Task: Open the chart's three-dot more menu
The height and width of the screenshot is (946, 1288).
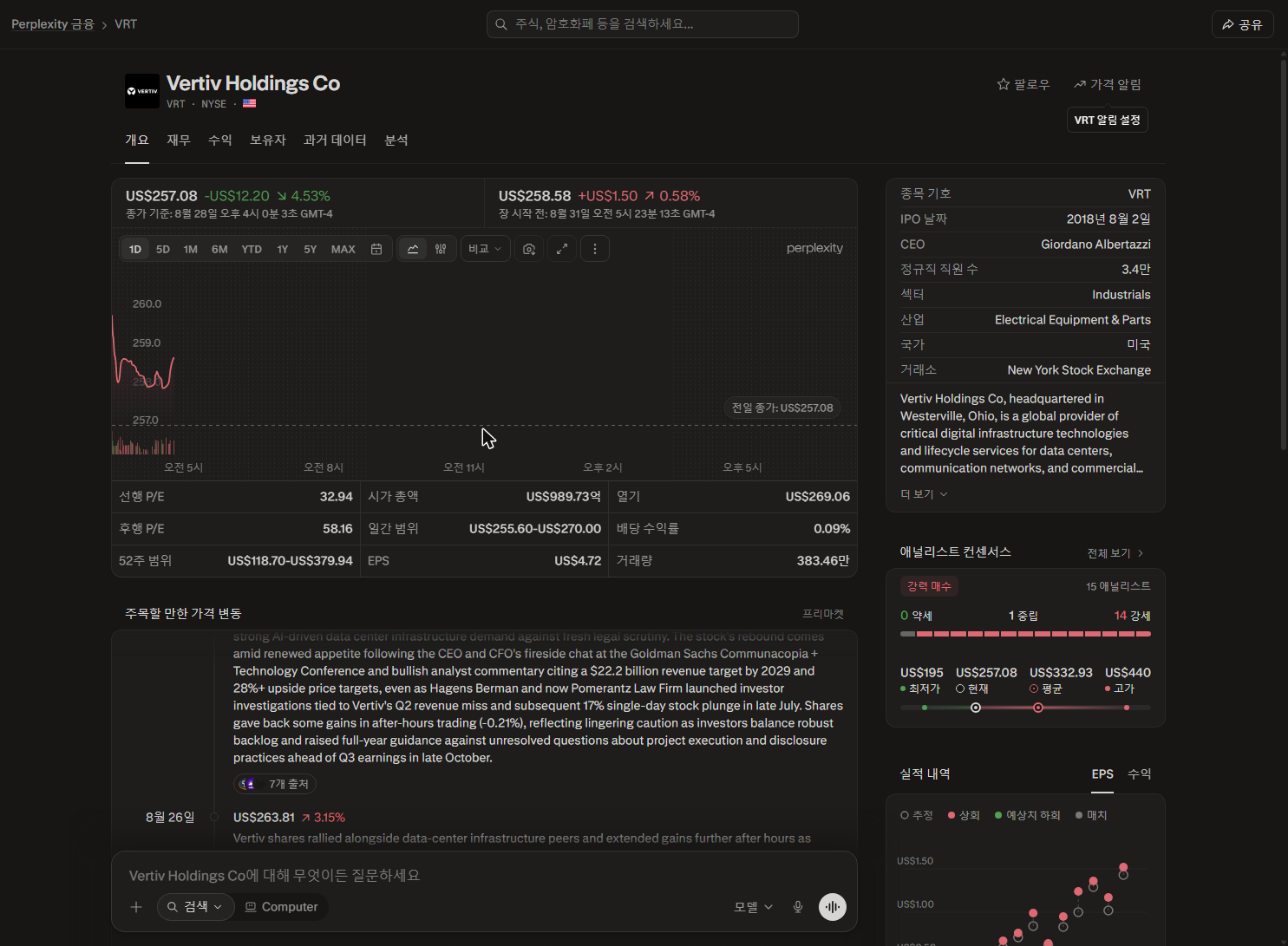Action: pyautogui.click(x=595, y=249)
